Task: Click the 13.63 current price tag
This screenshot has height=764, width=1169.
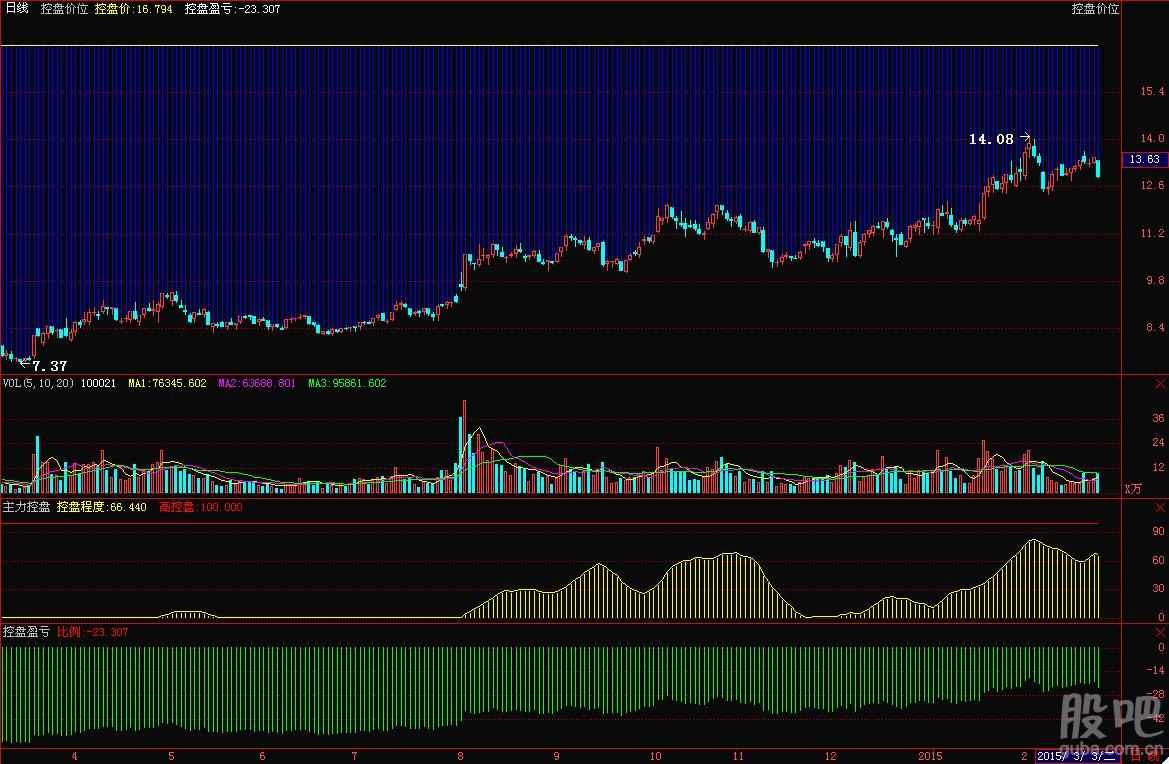Action: coord(1144,159)
